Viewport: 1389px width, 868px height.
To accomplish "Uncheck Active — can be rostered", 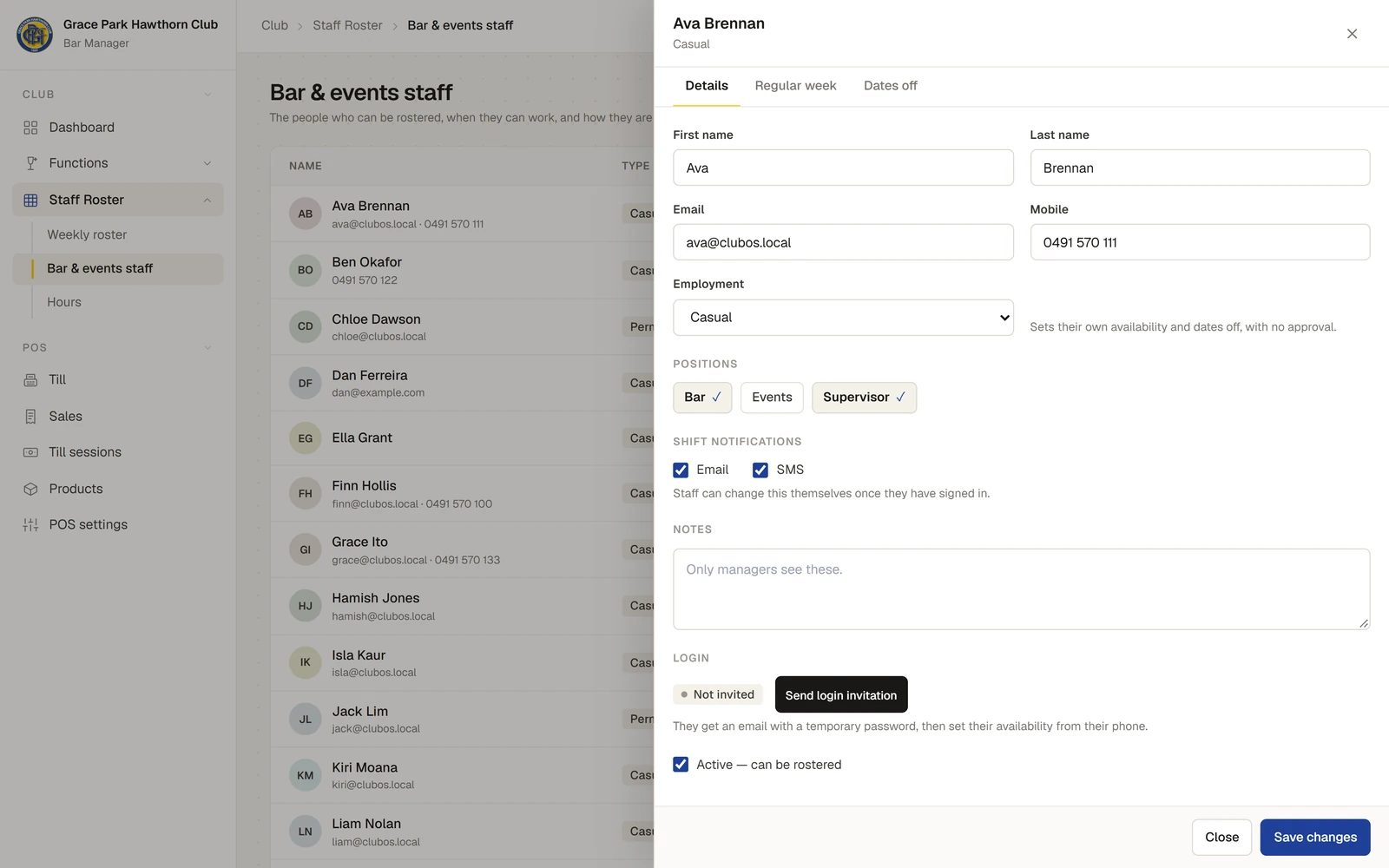I will [681, 765].
